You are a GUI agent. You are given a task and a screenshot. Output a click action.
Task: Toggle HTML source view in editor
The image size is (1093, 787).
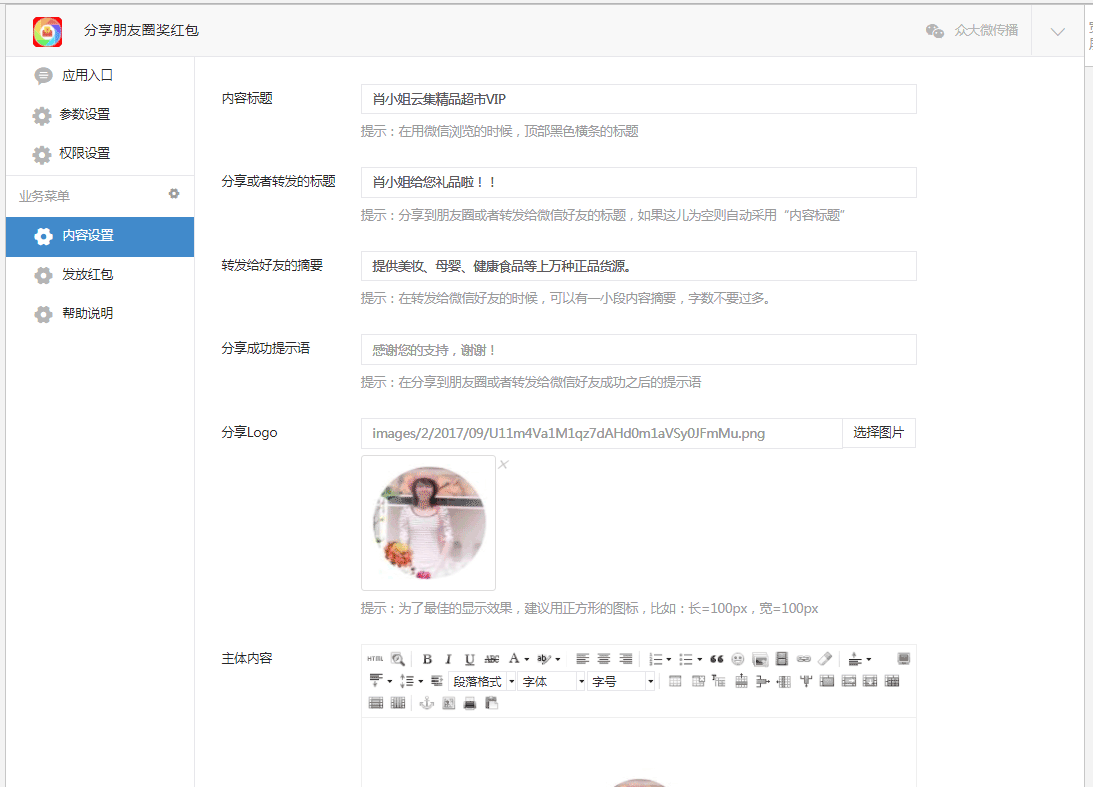point(375,659)
